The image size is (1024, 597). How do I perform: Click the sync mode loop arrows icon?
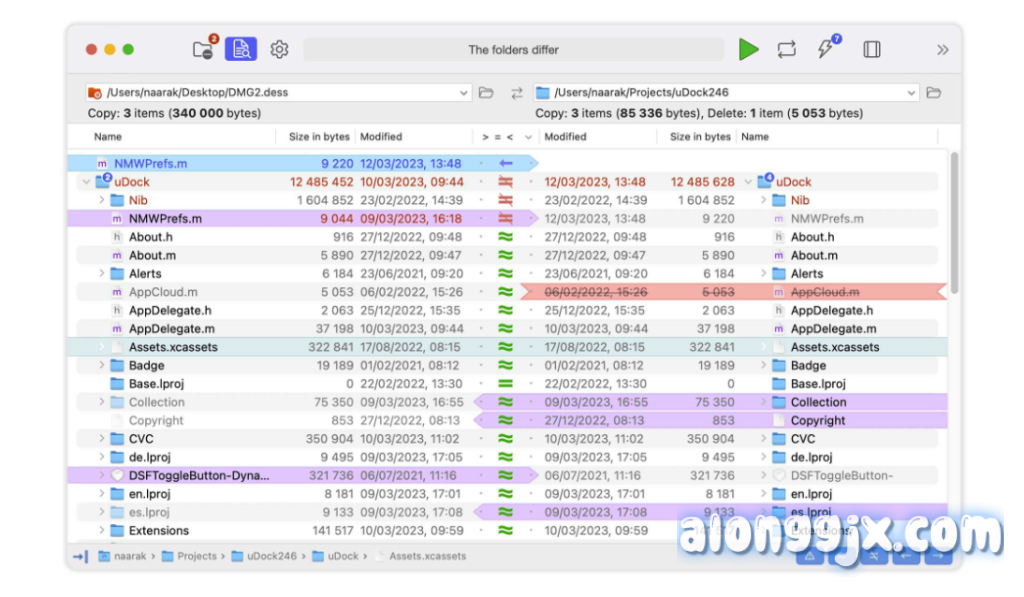pyautogui.click(x=786, y=49)
